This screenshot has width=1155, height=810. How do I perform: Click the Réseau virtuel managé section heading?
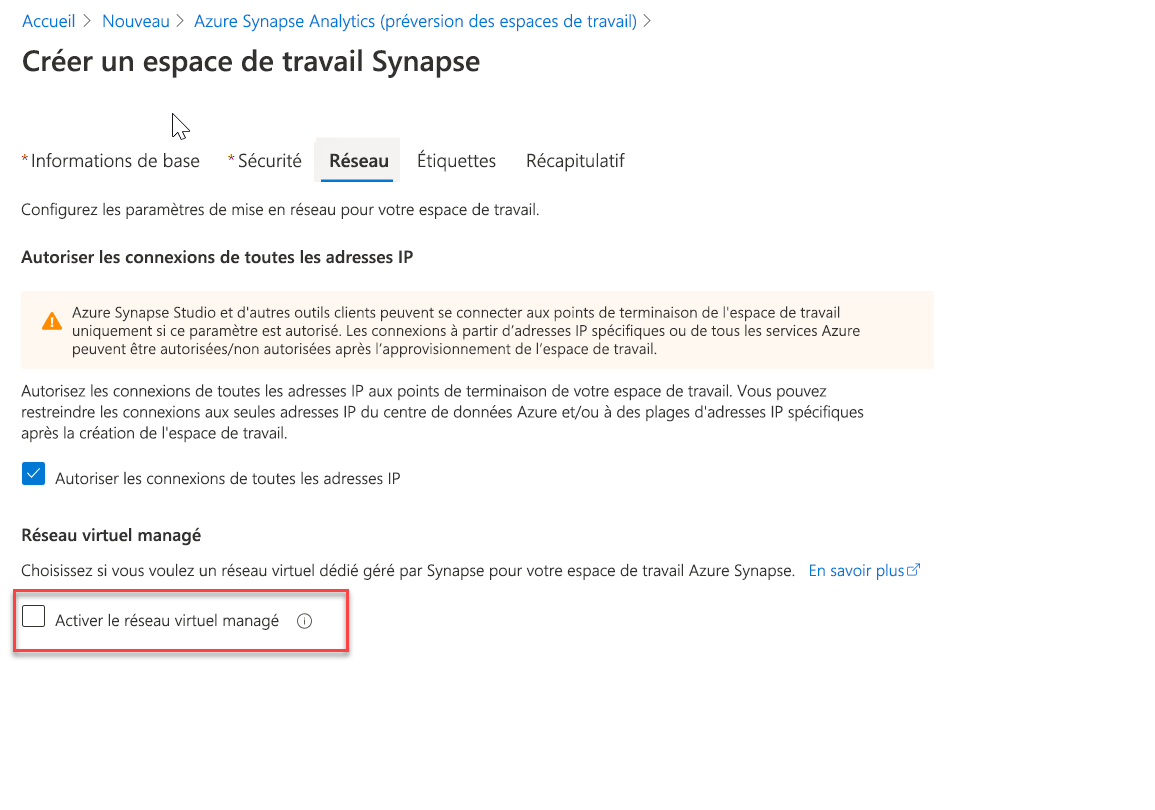coord(111,536)
